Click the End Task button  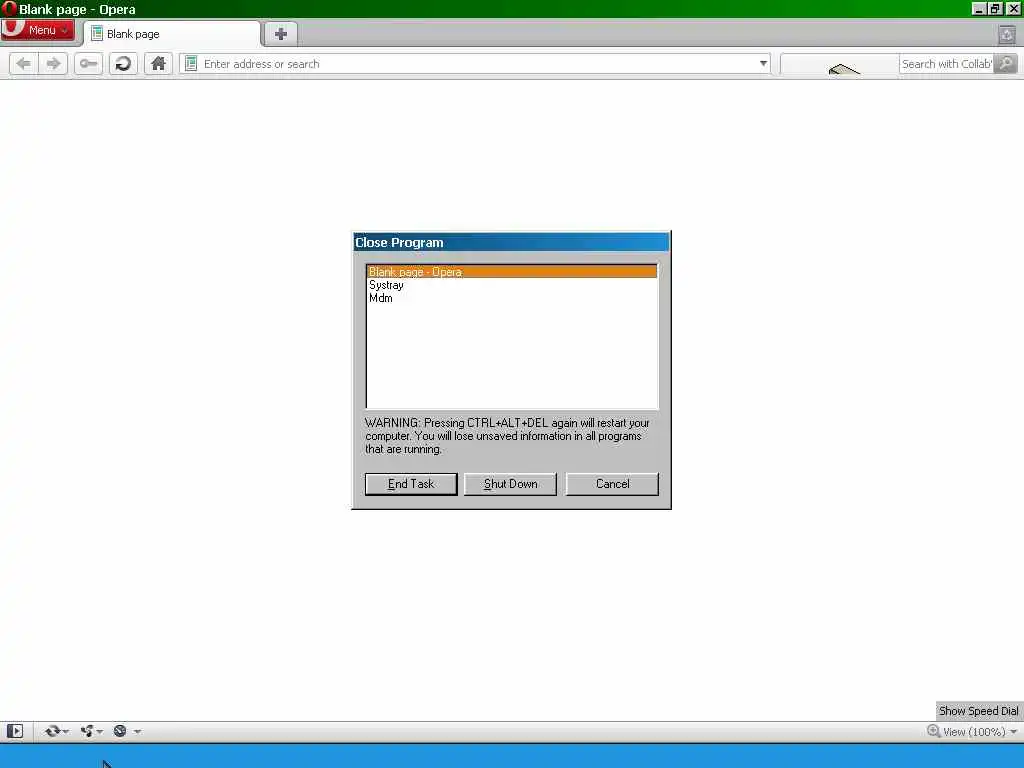point(411,484)
